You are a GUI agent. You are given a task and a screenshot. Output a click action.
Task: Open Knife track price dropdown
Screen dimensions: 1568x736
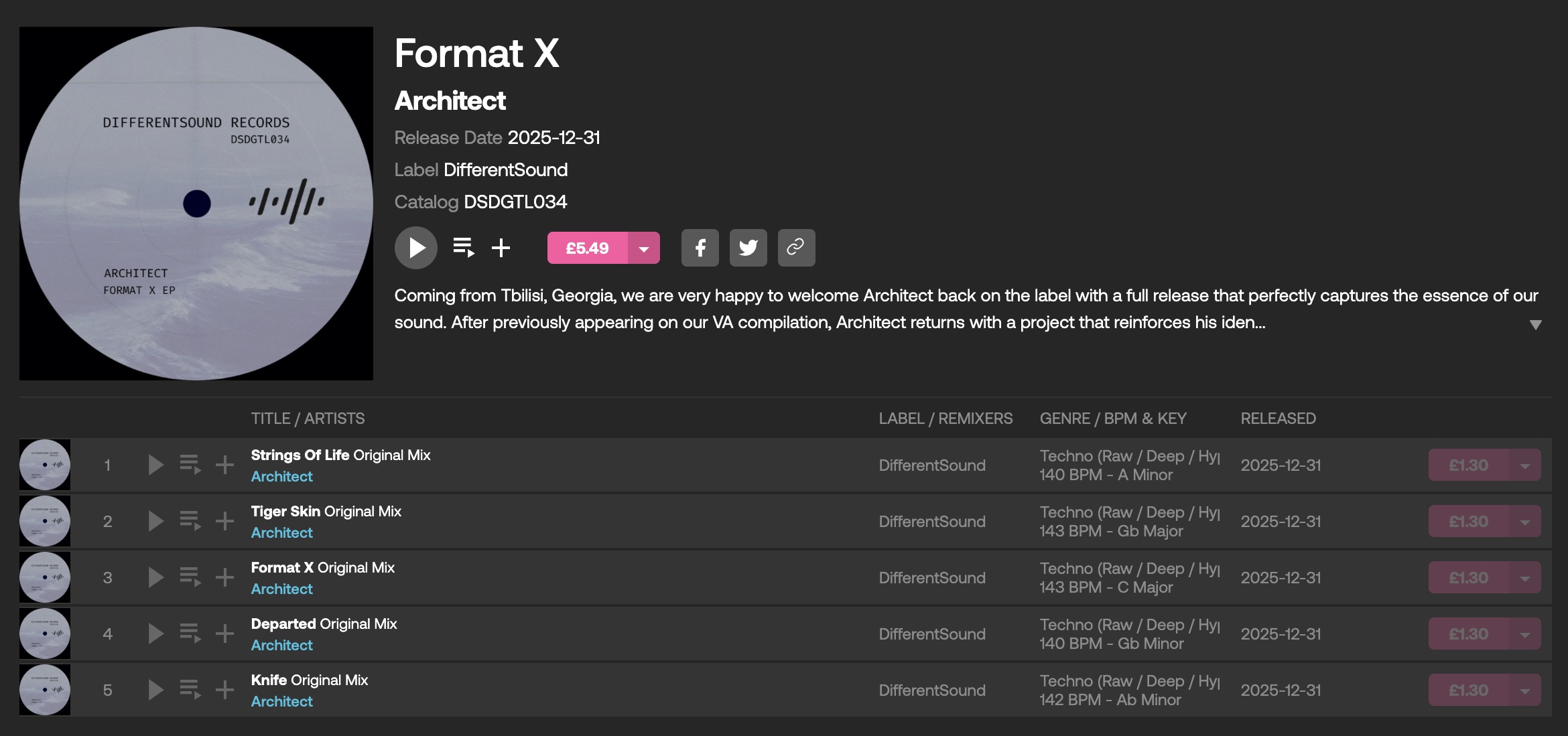1525,690
